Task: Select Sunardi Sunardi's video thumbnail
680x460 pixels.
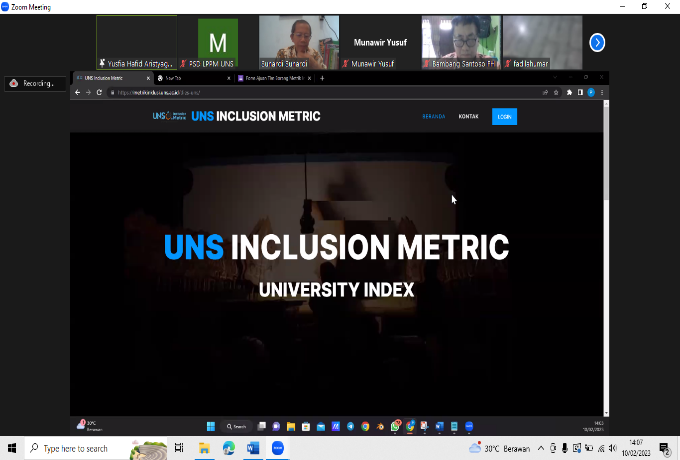Action: pos(299,42)
